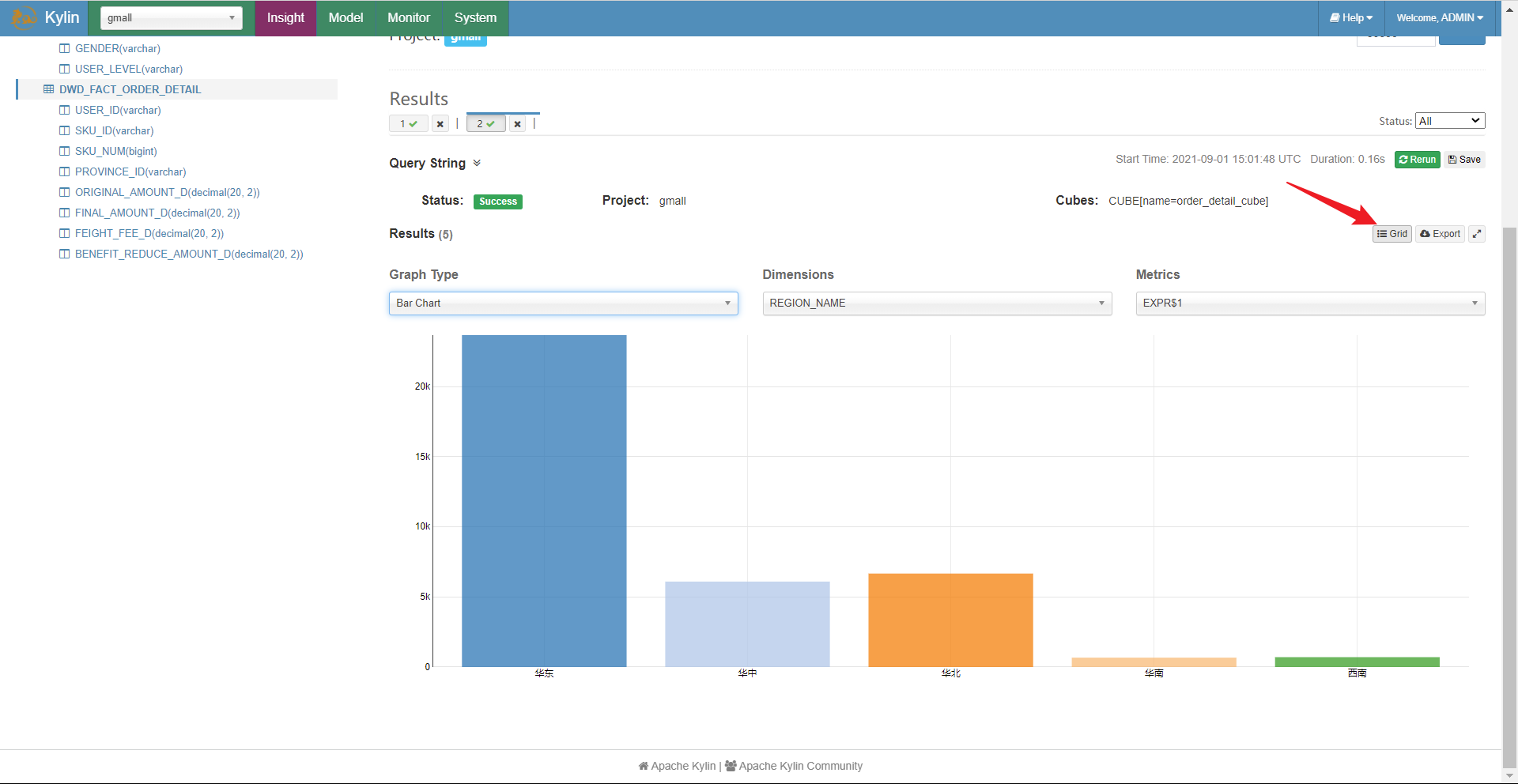This screenshot has width=1518, height=784.
Task: Click the 华东 blue bar
Action: (544, 500)
